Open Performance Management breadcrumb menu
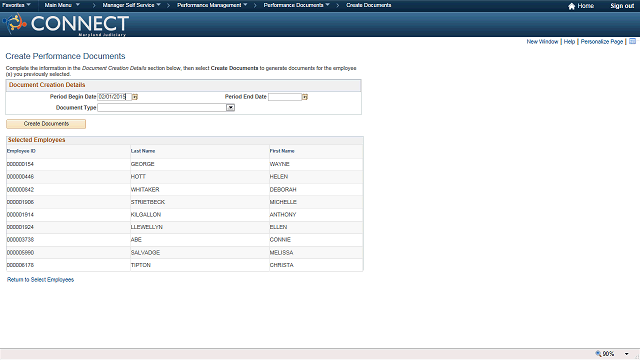The width and height of the screenshot is (640, 360). 212,5
